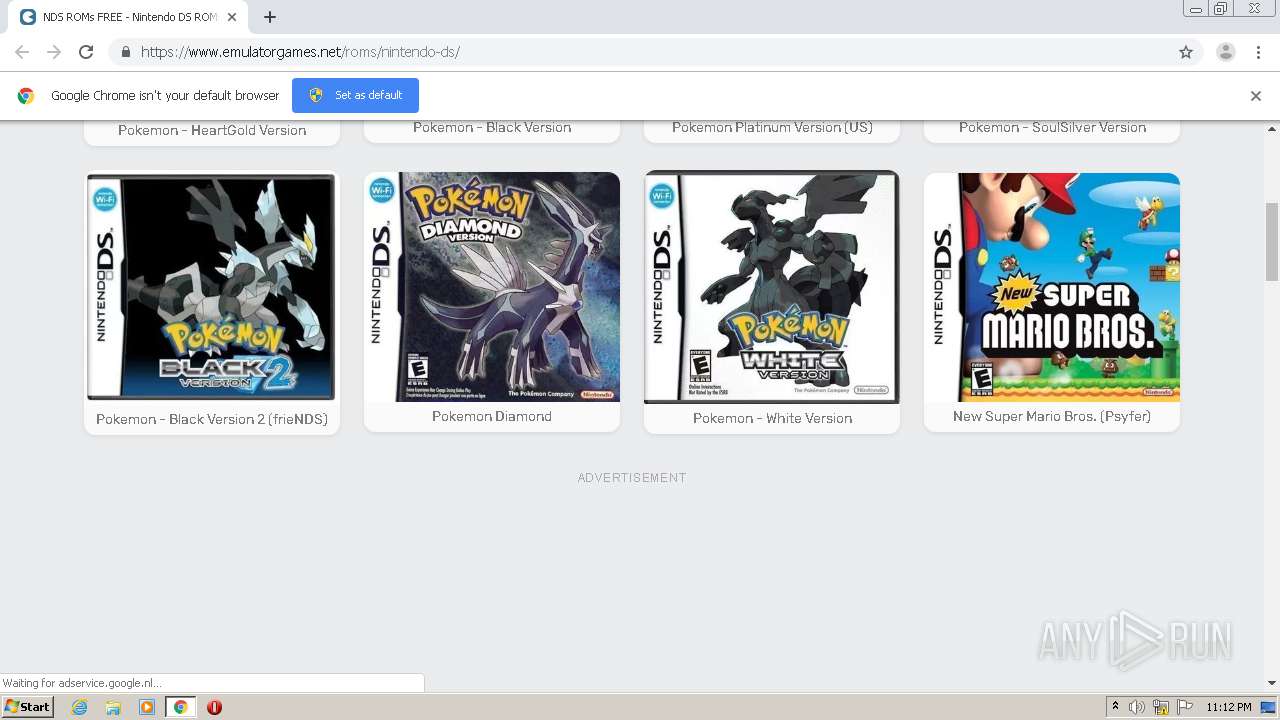1280x720 pixels.
Task: Launch Internet Explorer from taskbar
Action: click(x=79, y=707)
